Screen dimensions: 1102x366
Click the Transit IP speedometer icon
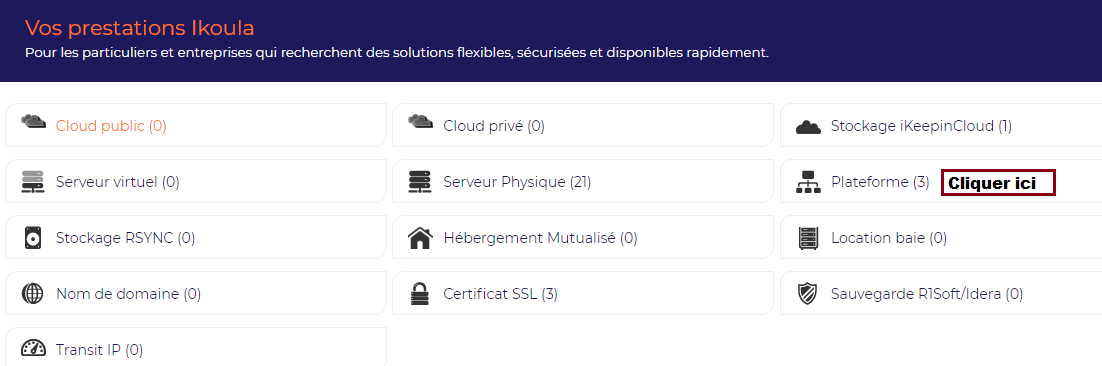coord(33,349)
